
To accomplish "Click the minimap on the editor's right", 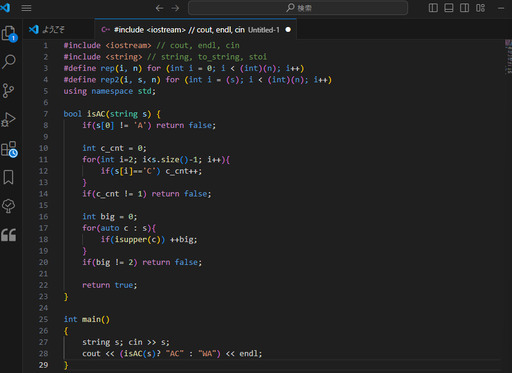I will [x=508, y=57].
